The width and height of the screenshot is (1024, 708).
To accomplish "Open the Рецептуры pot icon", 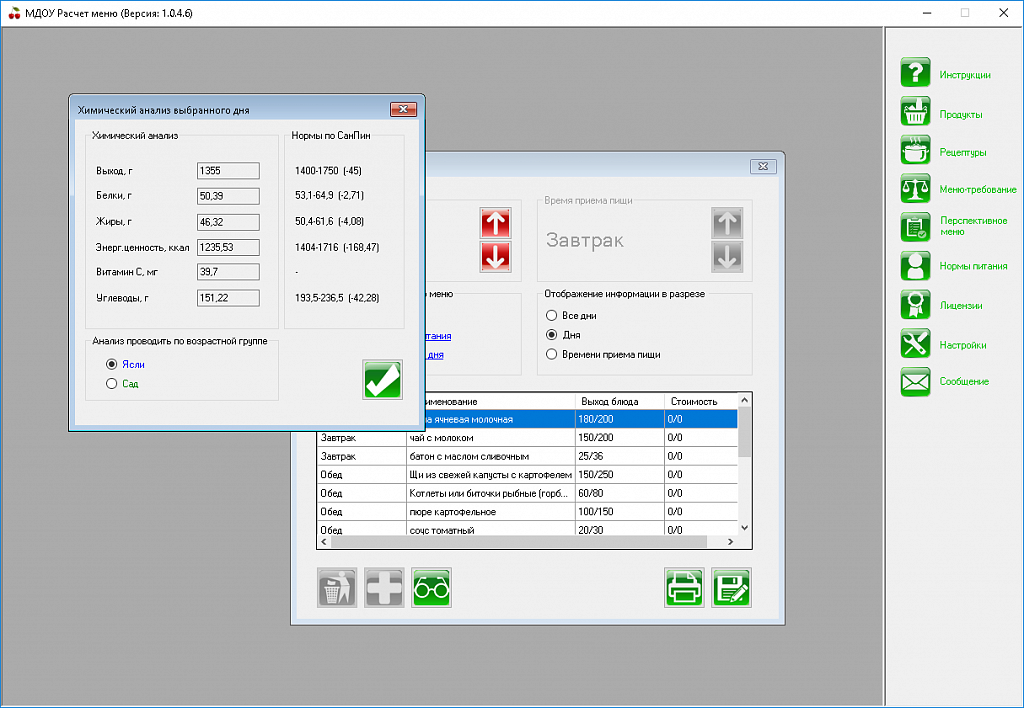I will click(x=916, y=152).
